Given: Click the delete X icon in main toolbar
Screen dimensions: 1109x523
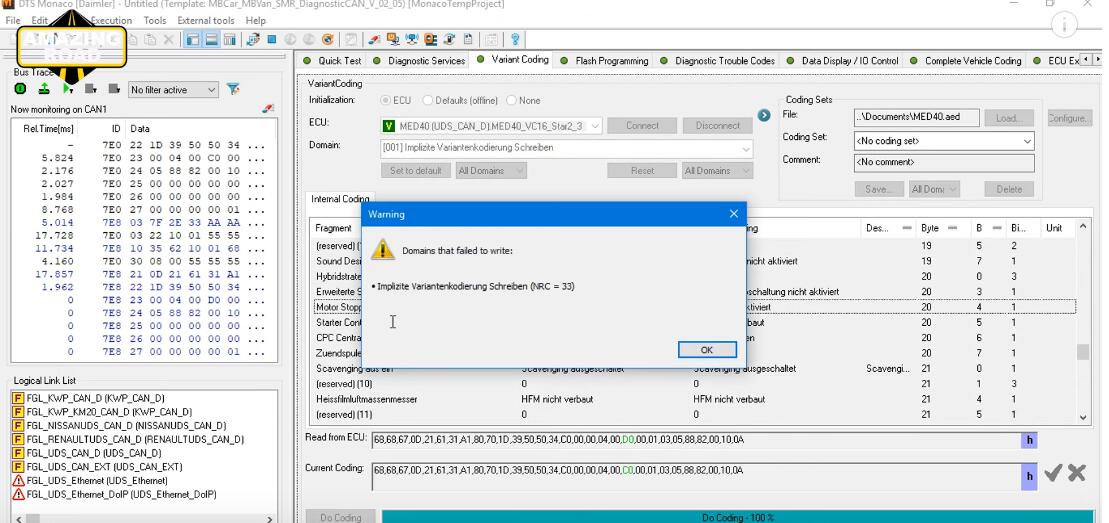Looking at the screenshot, I should click(x=168, y=40).
